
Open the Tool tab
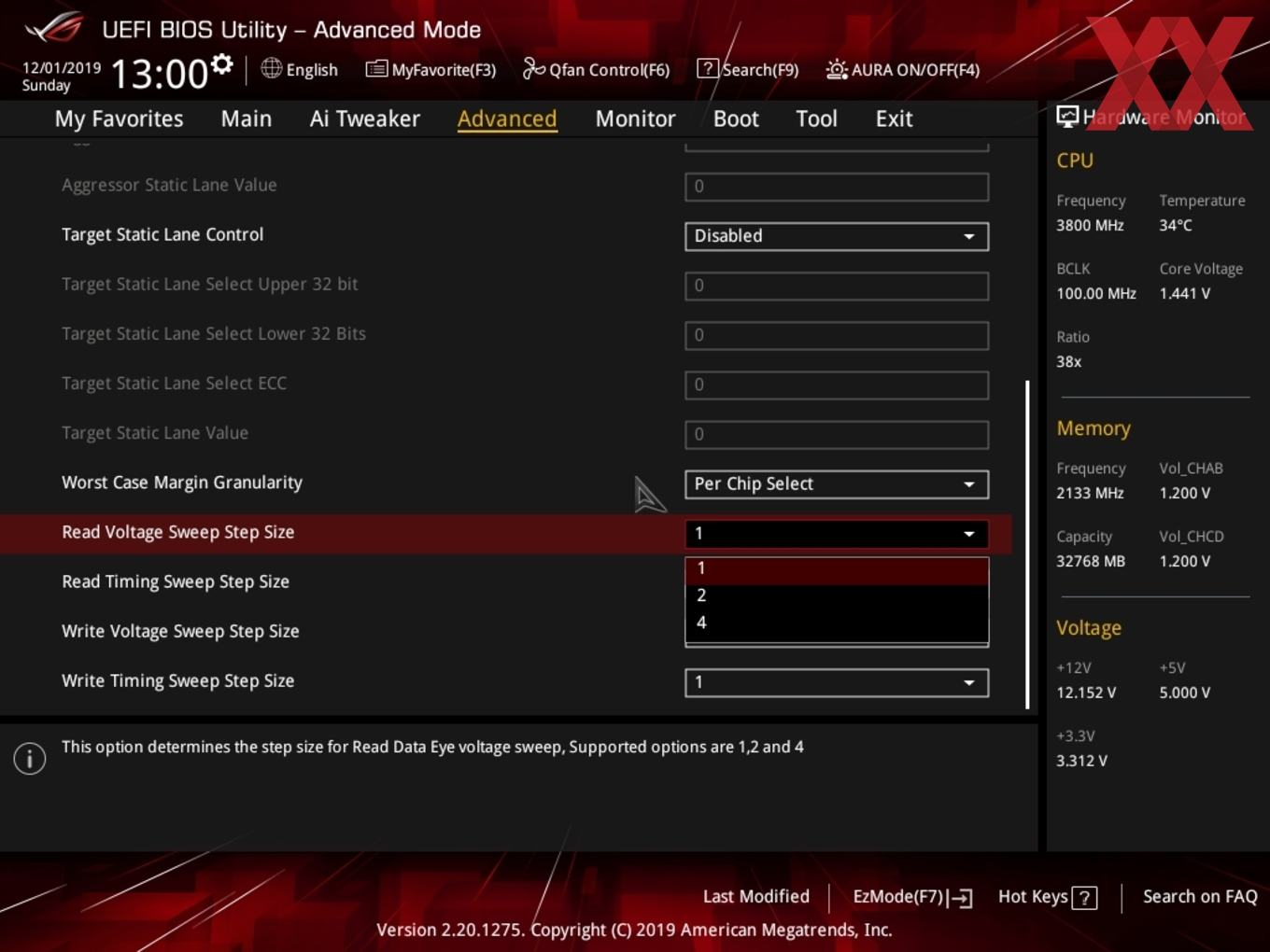(816, 119)
